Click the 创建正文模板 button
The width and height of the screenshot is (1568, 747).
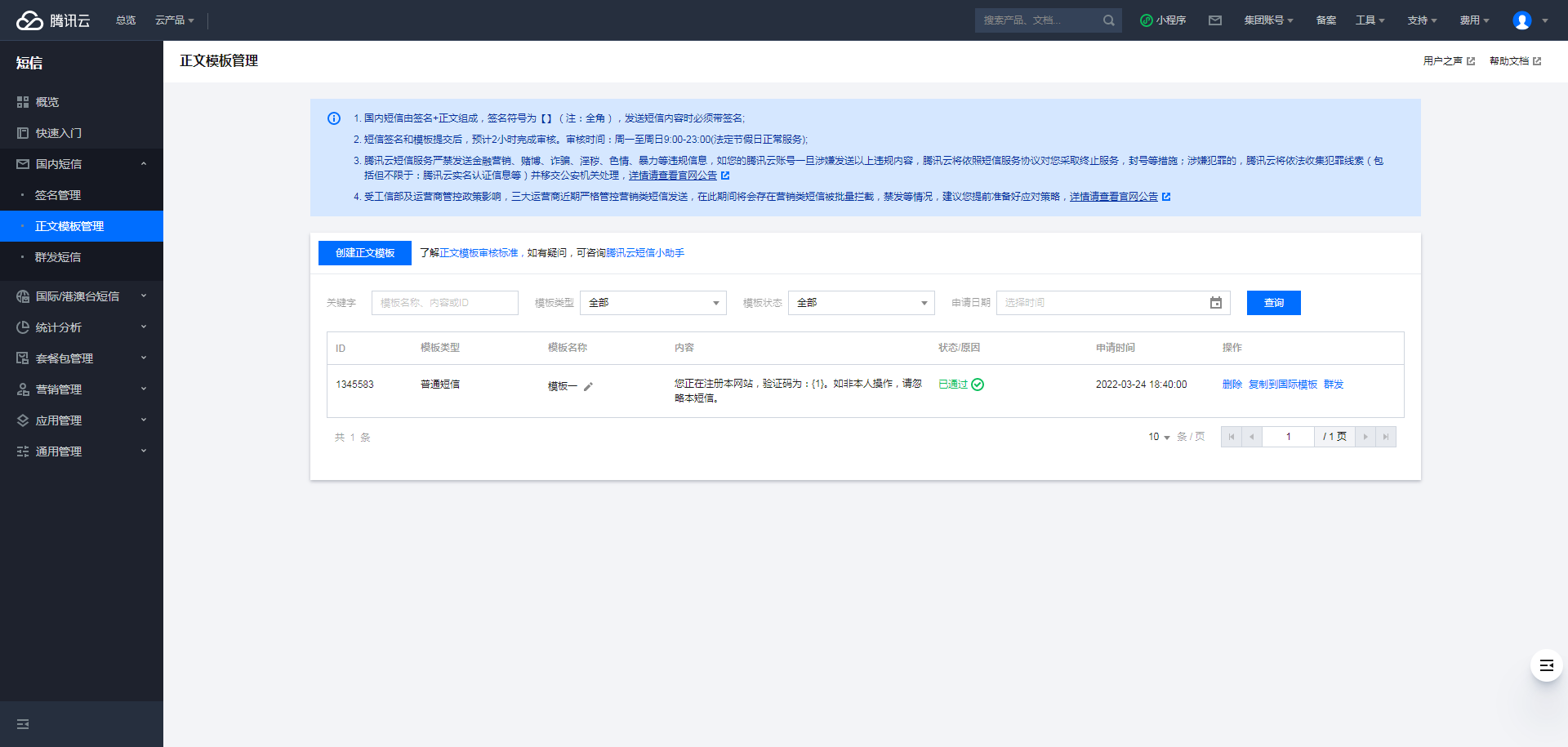click(x=365, y=253)
